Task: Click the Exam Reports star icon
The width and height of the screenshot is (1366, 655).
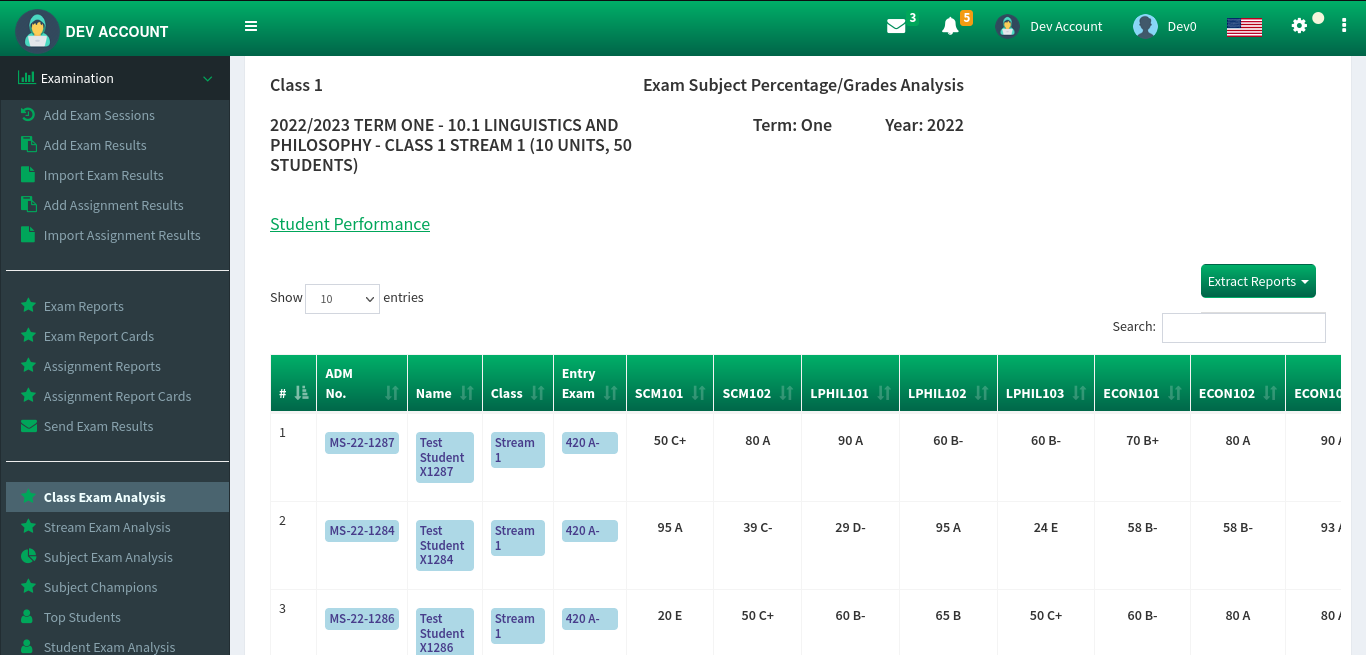Action: pos(28,306)
